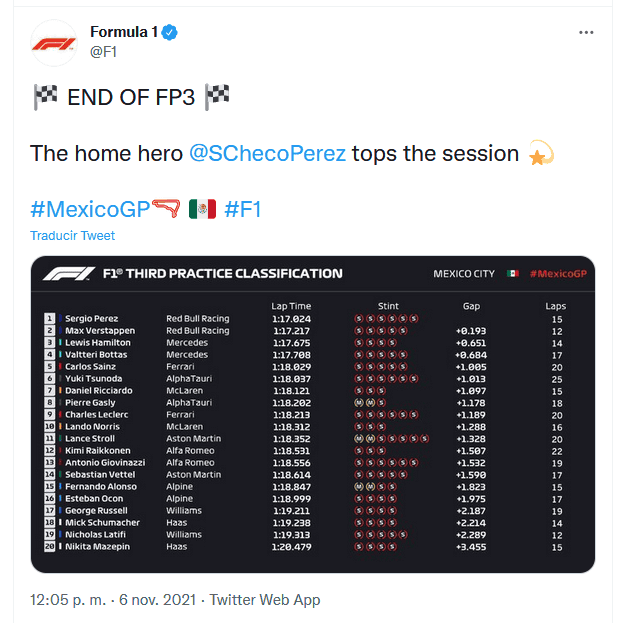This screenshot has width=625, height=623.
Task: Click Traducir Tweet to translate
Action: point(72,236)
